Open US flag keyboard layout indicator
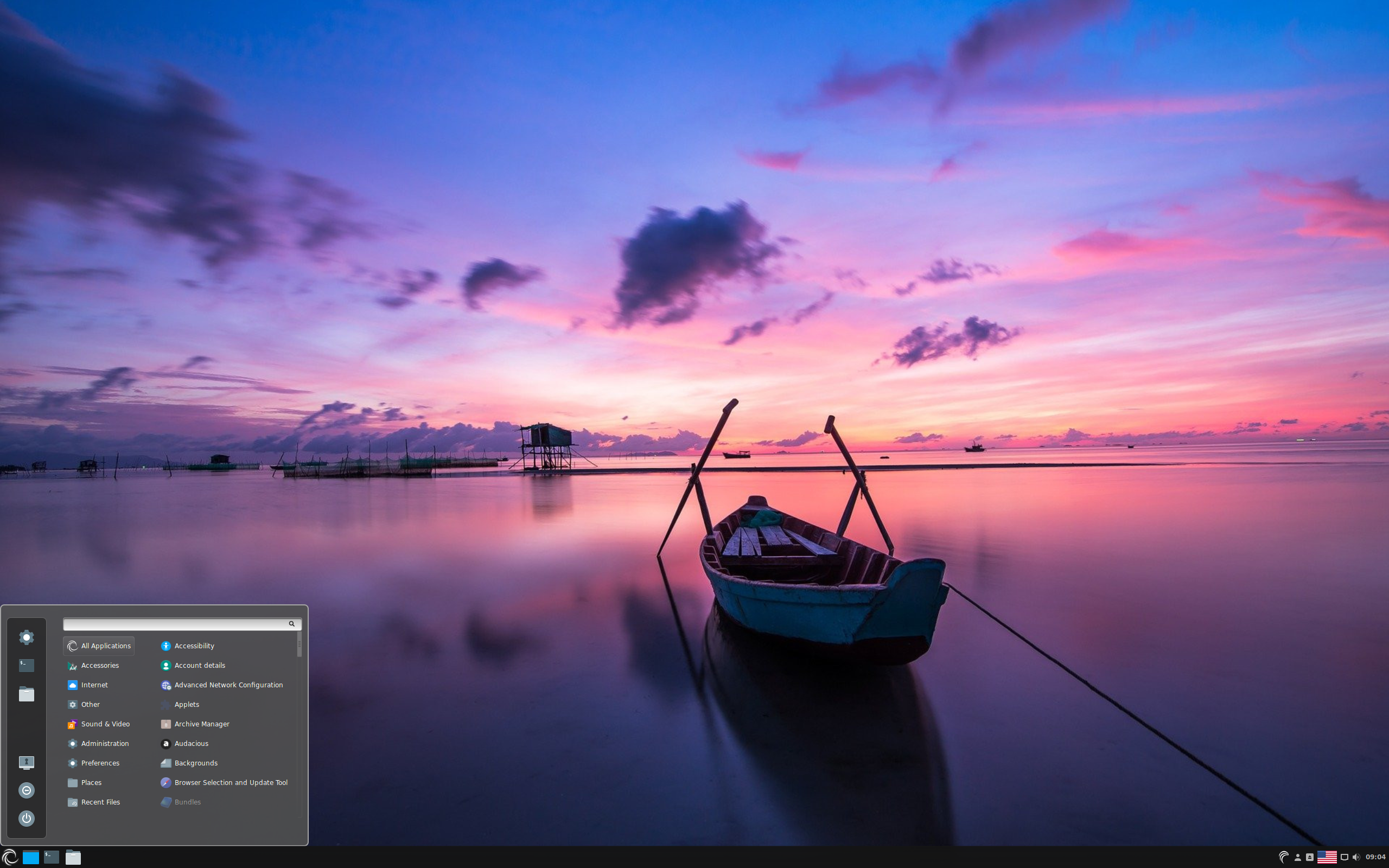The height and width of the screenshot is (868, 1389). point(1327,857)
